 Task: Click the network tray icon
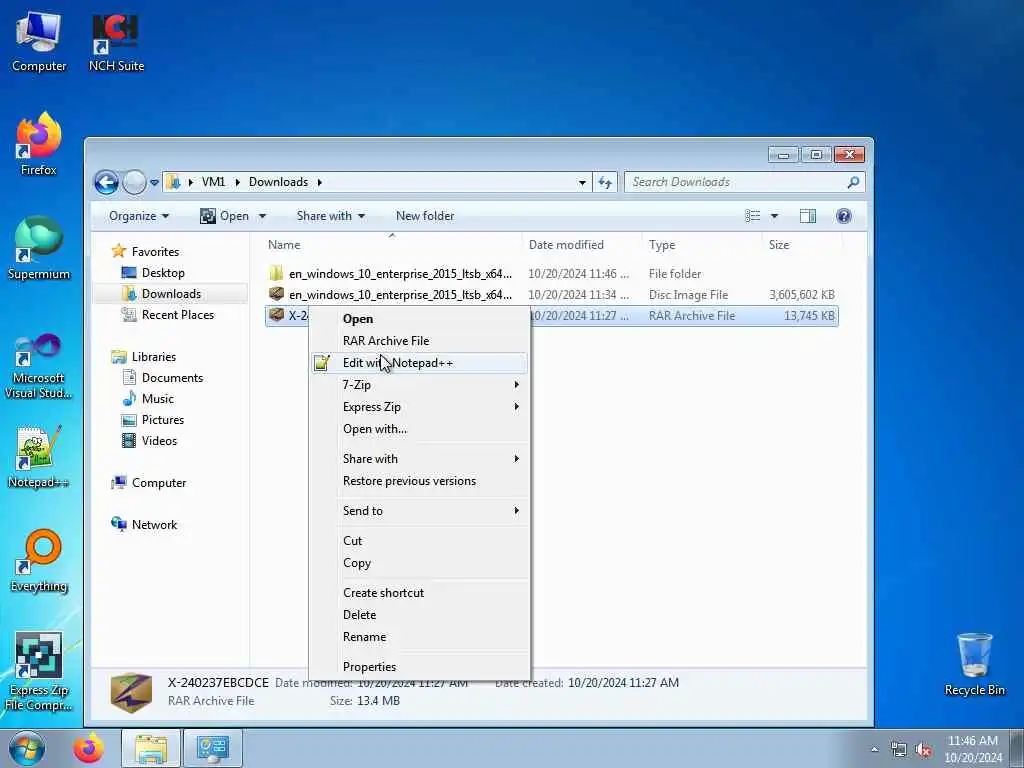click(x=899, y=750)
